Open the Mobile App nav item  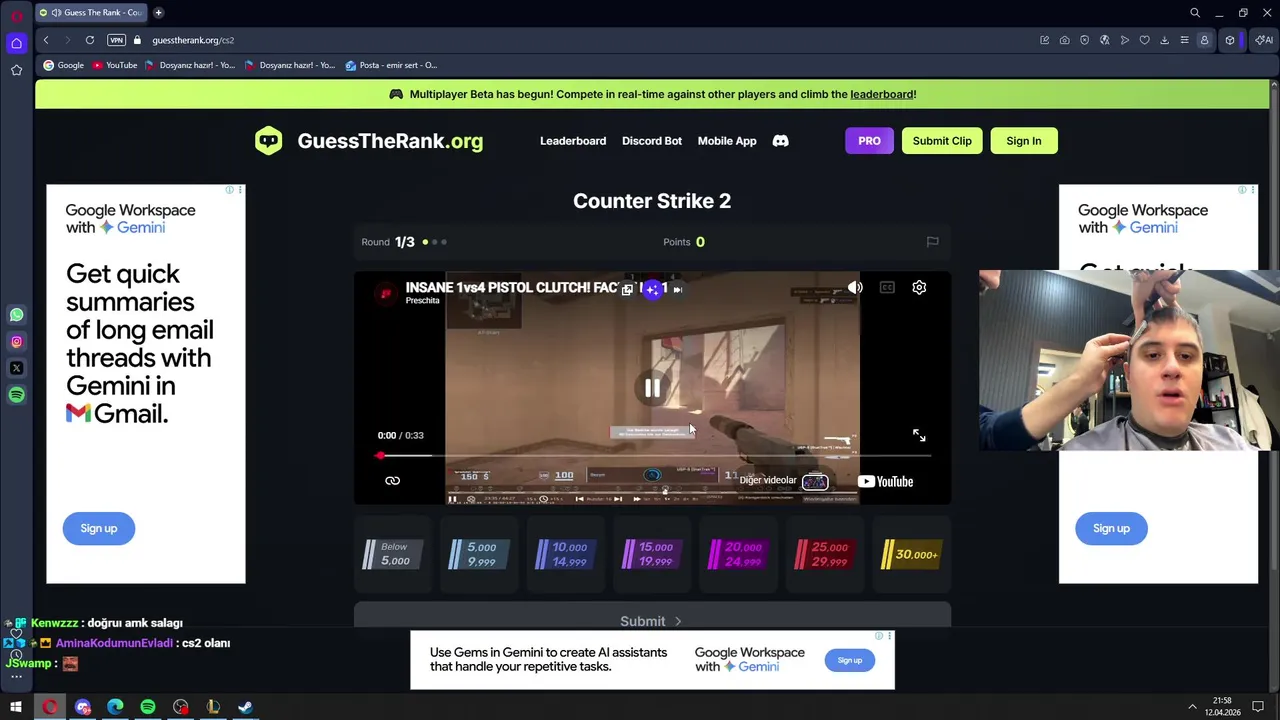727,141
